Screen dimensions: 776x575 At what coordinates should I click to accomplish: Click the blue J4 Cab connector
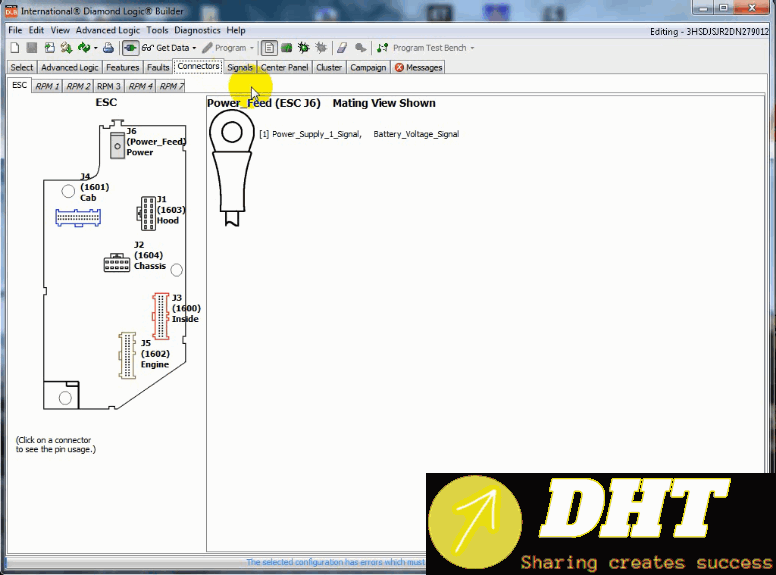[x=78, y=217]
